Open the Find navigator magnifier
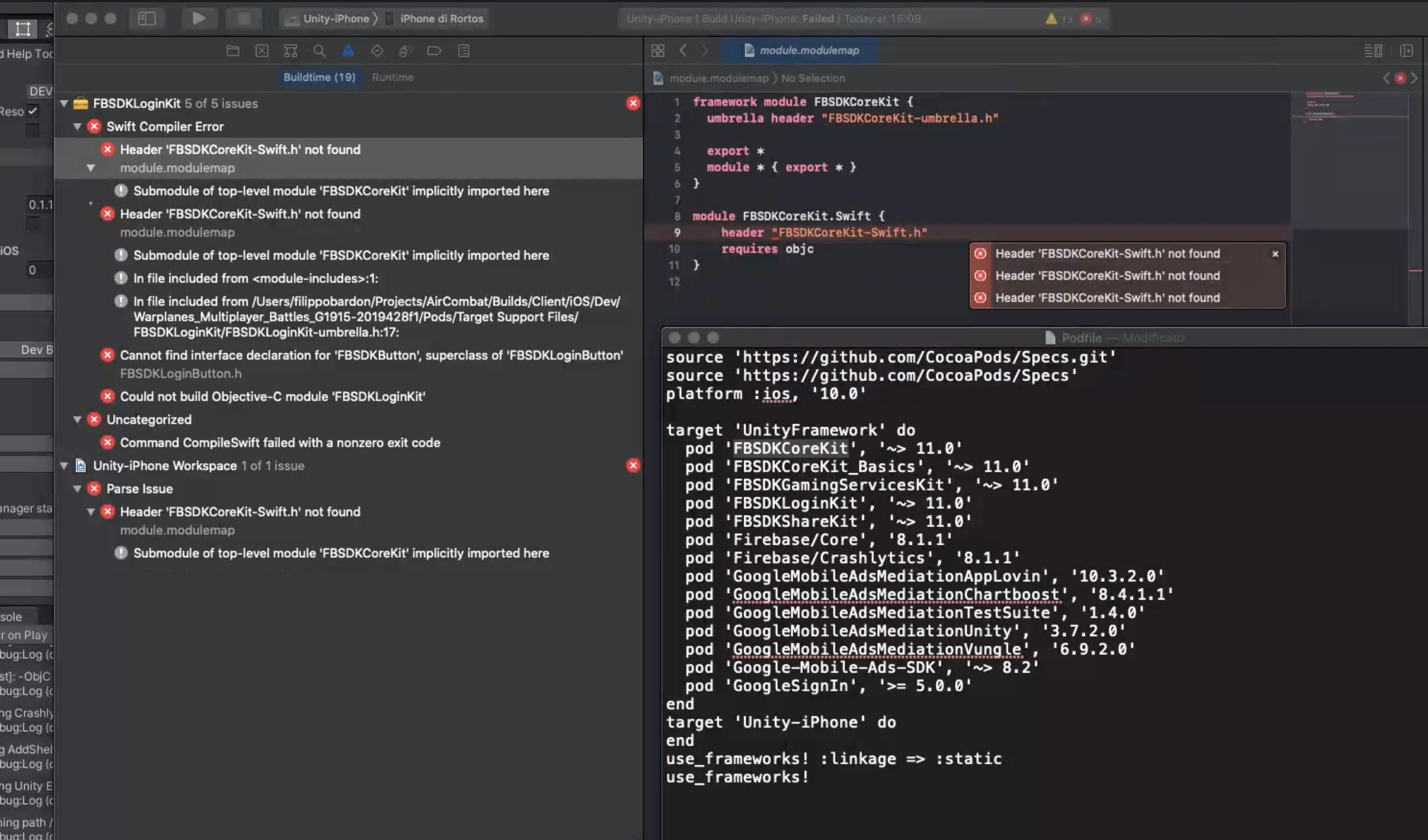Image resolution: width=1428 pixels, height=840 pixels. (320, 51)
